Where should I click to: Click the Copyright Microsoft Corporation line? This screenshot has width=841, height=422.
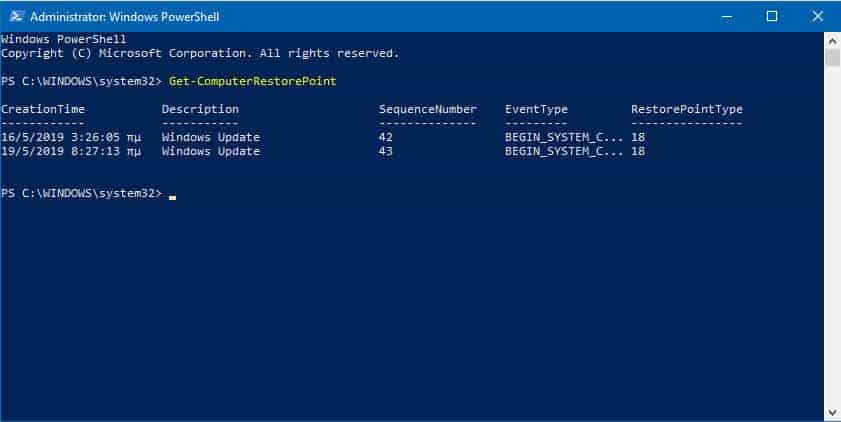[x=200, y=53]
